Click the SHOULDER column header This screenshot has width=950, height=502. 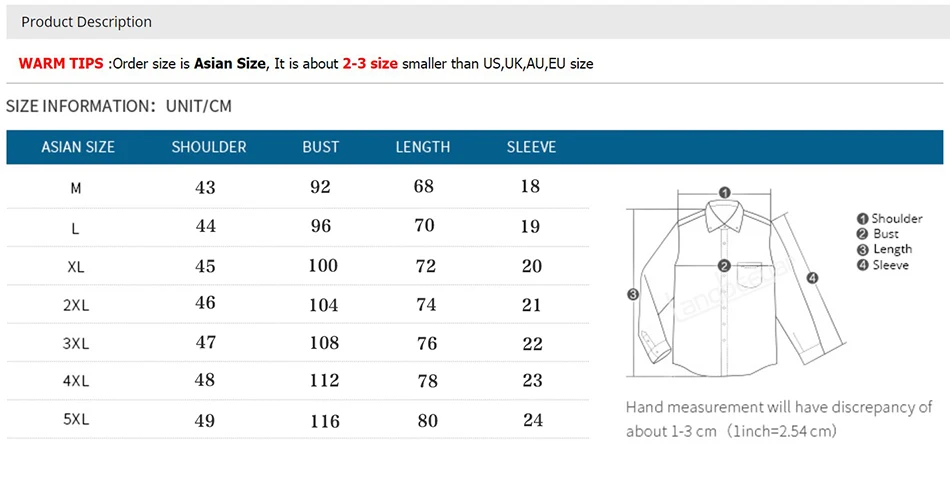(x=209, y=147)
